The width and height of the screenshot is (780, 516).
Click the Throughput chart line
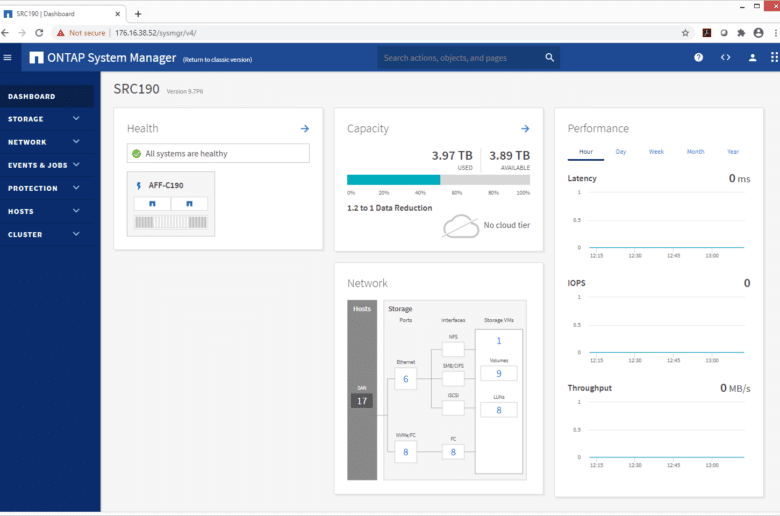(x=667, y=457)
